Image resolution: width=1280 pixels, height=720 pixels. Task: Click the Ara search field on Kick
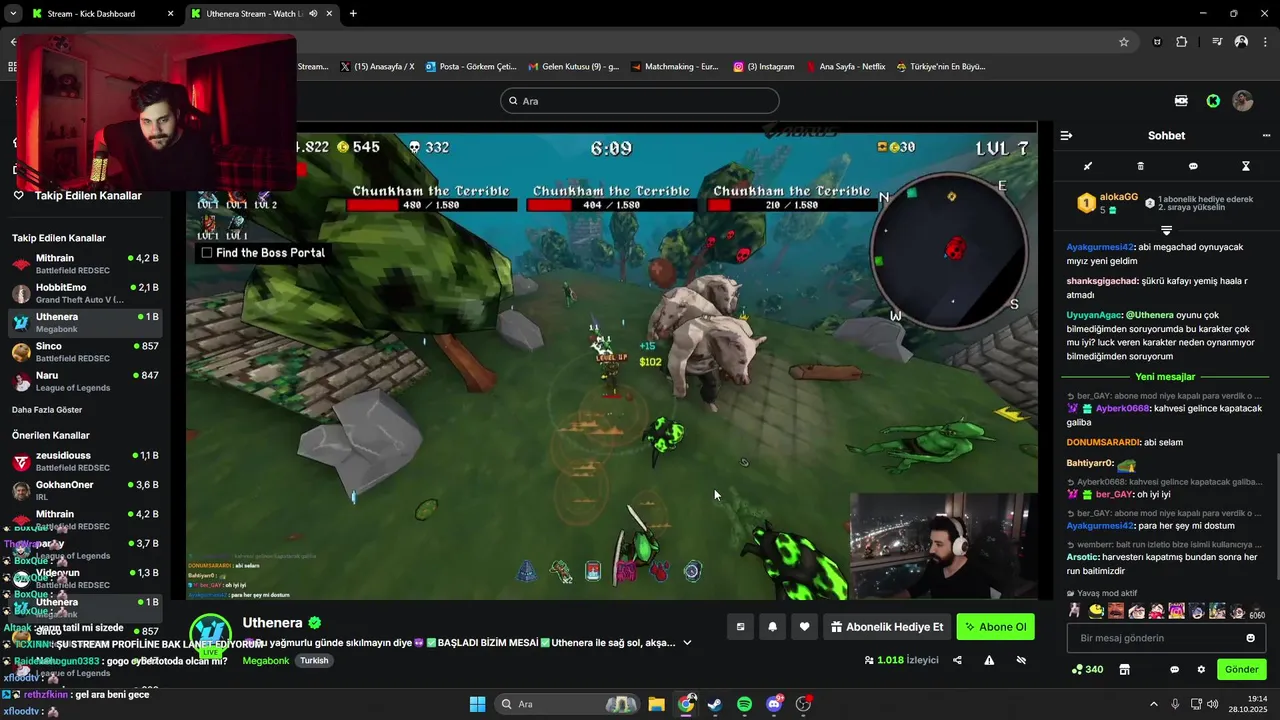pyautogui.click(x=639, y=101)
